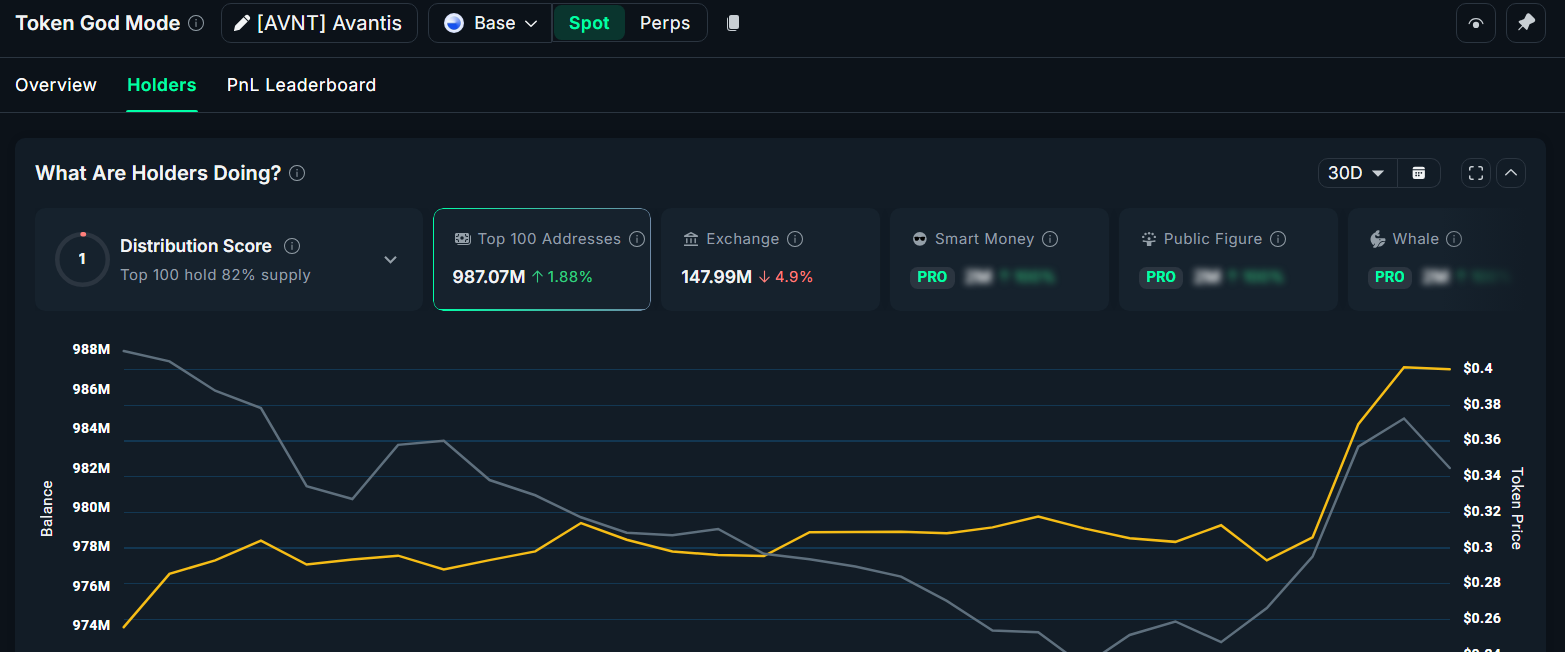Switch to Perps mode

point(664,22)
